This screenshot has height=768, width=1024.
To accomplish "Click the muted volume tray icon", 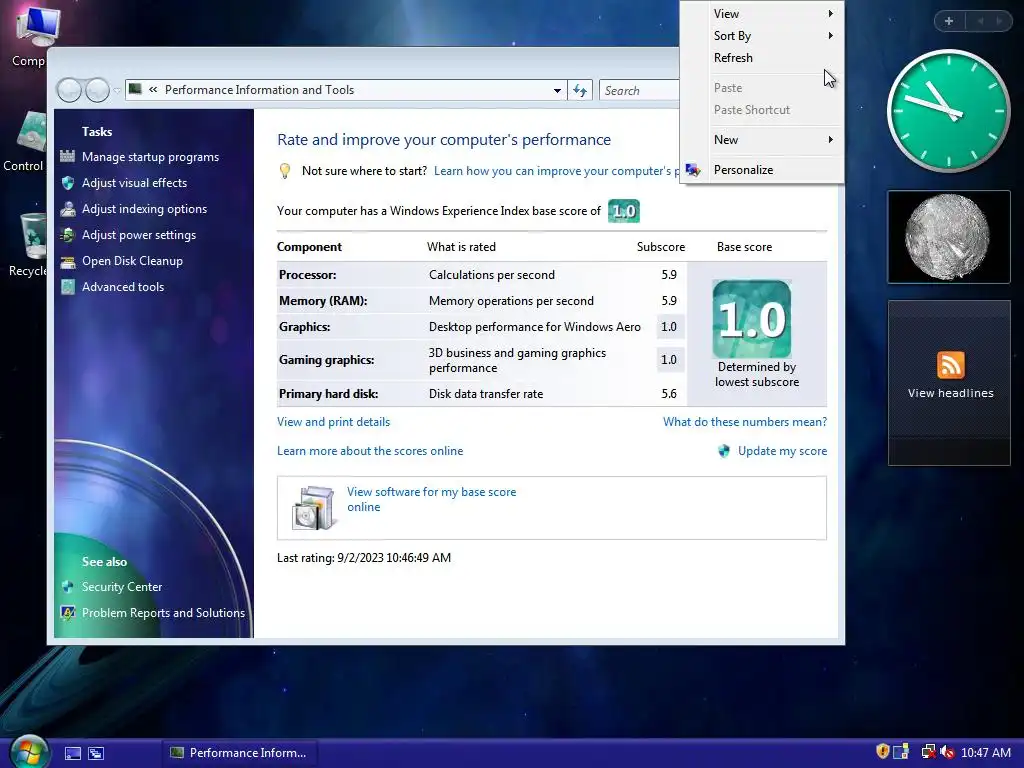I will pos(947,752).
